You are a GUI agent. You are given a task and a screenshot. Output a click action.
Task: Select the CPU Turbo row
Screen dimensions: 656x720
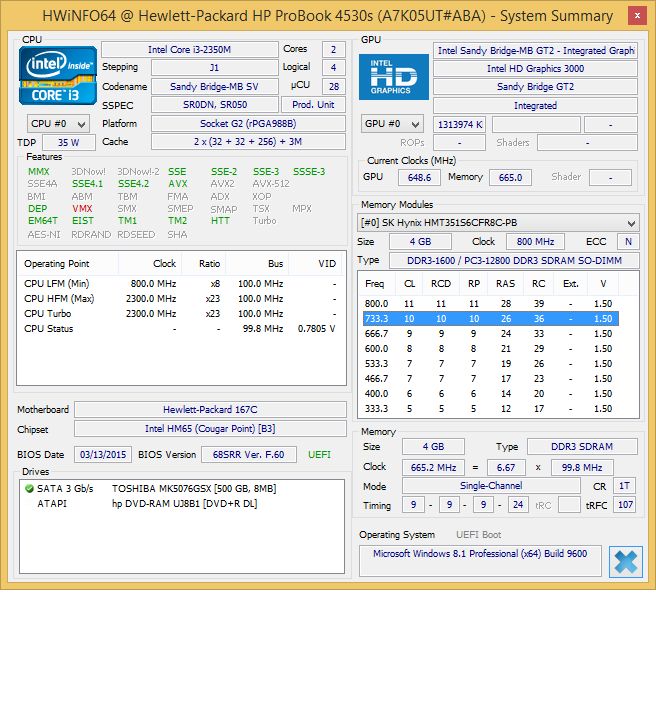[180, 314]
